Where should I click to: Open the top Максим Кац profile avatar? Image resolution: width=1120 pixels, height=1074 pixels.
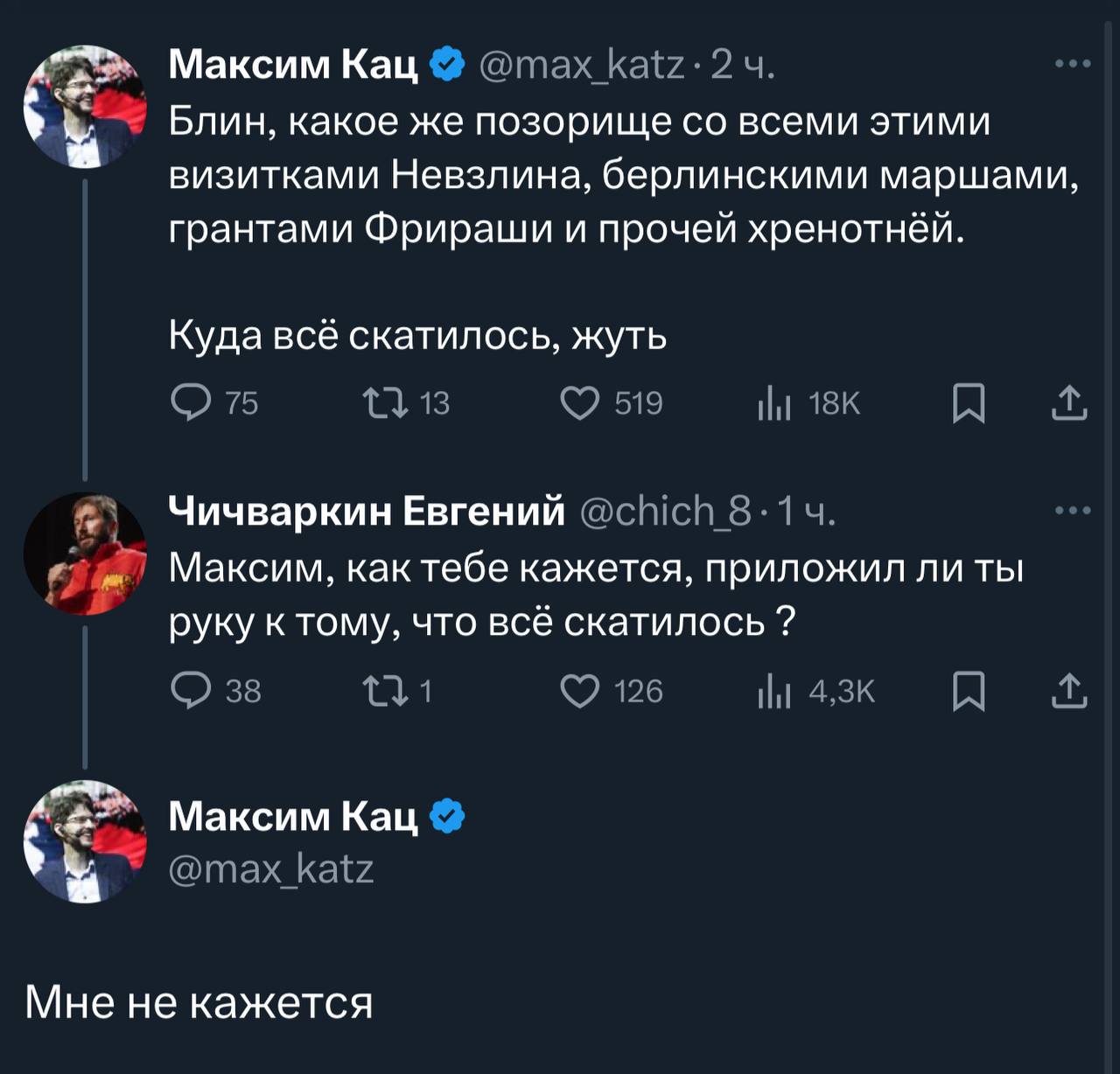pyautogui.click(x=85, y=107)
